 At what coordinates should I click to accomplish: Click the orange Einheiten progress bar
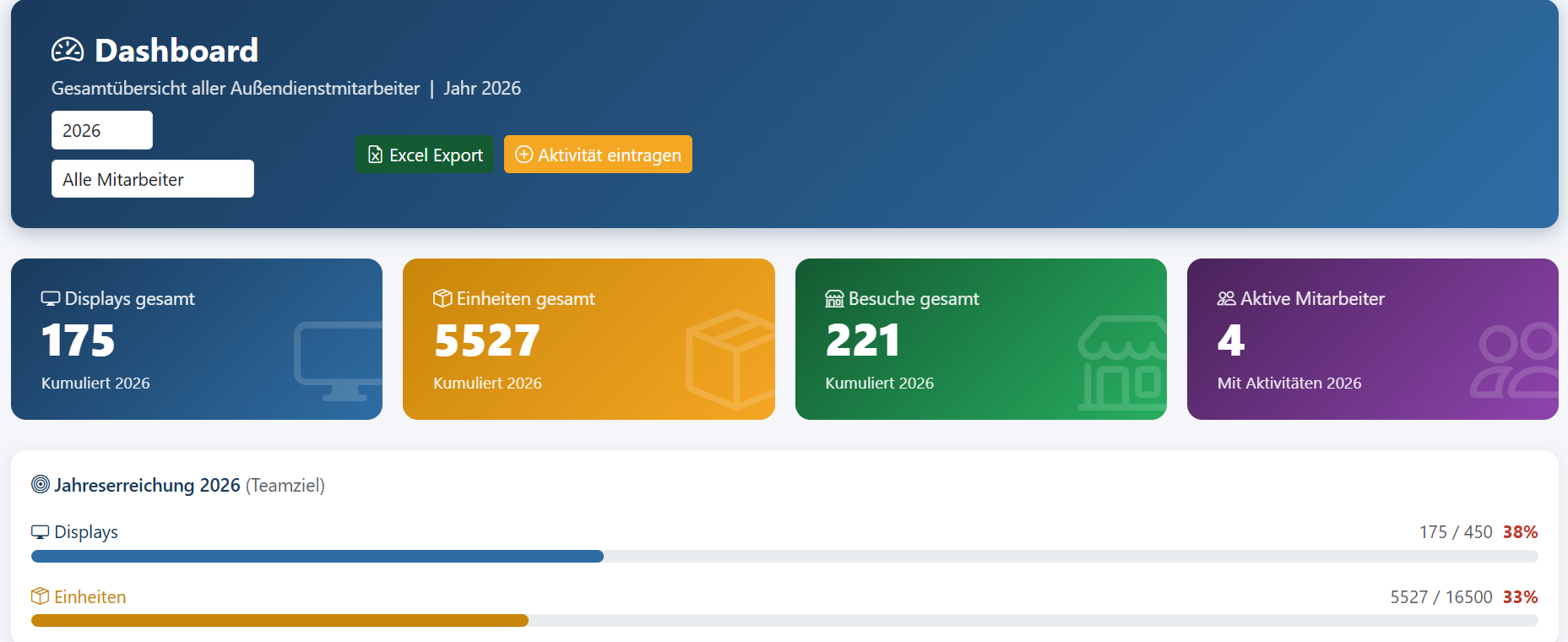[x=279, y=621]
